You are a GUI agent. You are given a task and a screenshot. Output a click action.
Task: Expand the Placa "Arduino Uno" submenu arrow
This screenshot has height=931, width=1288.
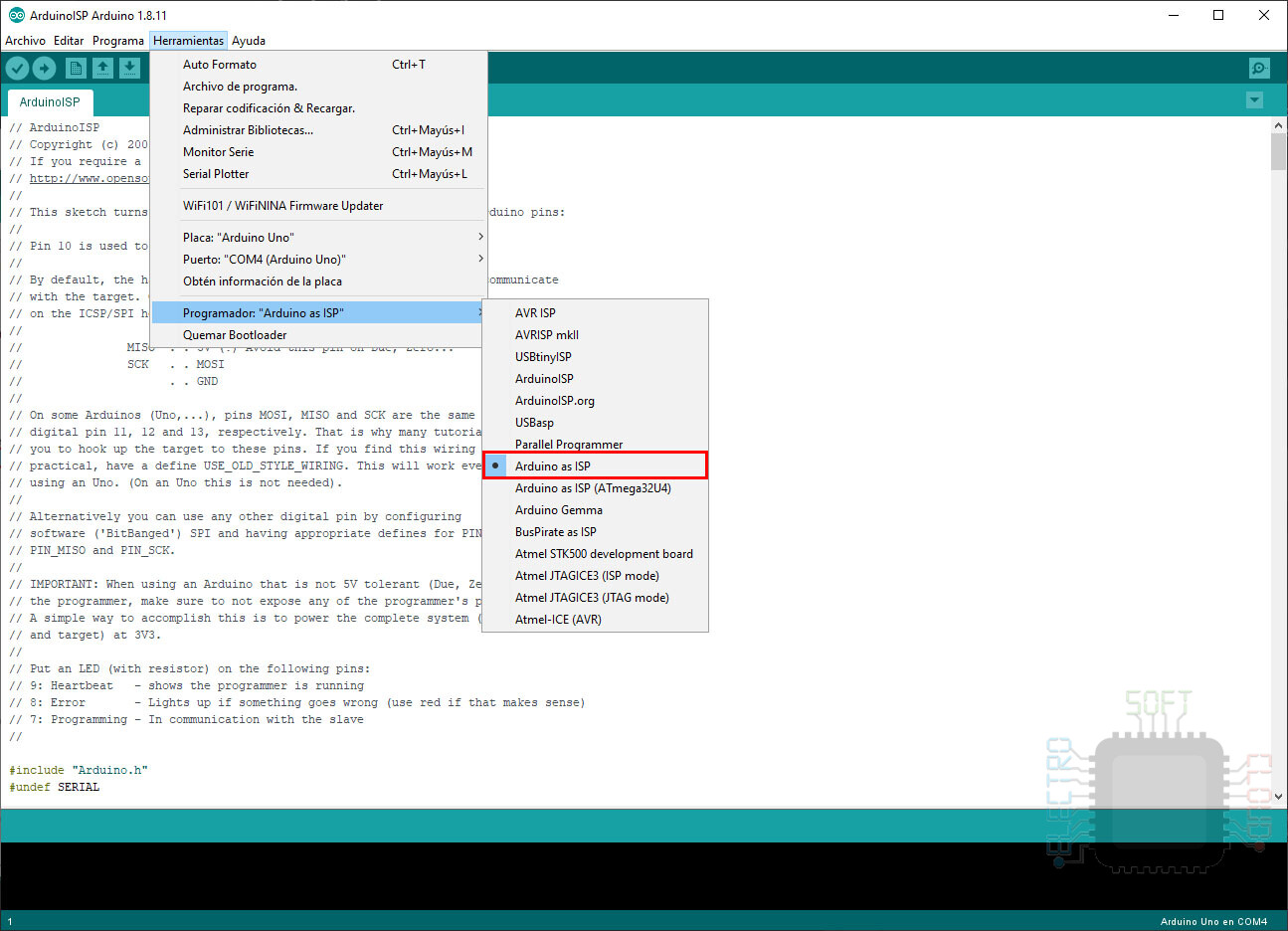click(480, 237)
